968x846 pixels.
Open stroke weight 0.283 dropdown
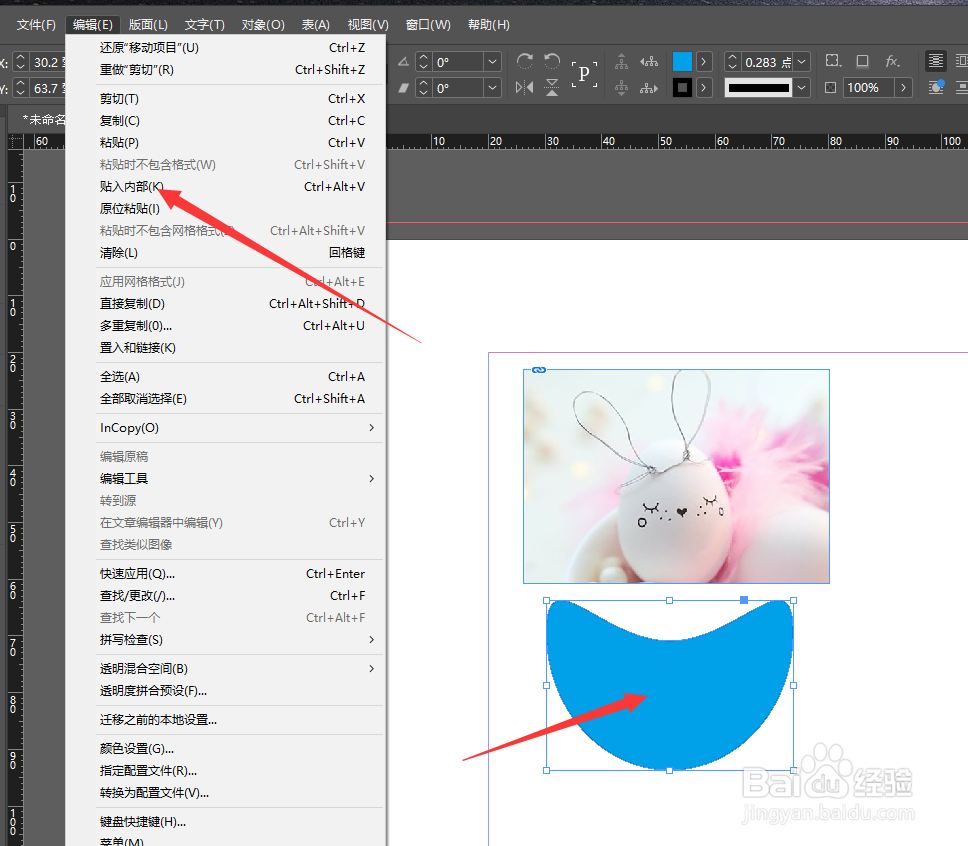pyautogui.click(x=801, y=62)
